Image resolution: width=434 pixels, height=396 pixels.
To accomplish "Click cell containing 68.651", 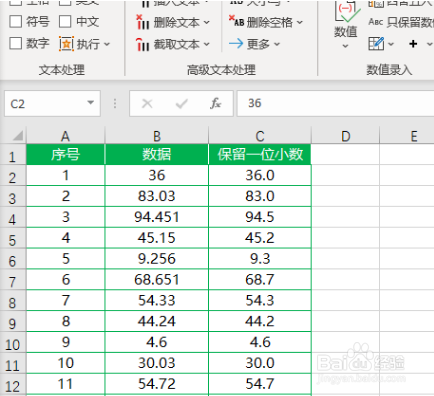I will 157,279.
